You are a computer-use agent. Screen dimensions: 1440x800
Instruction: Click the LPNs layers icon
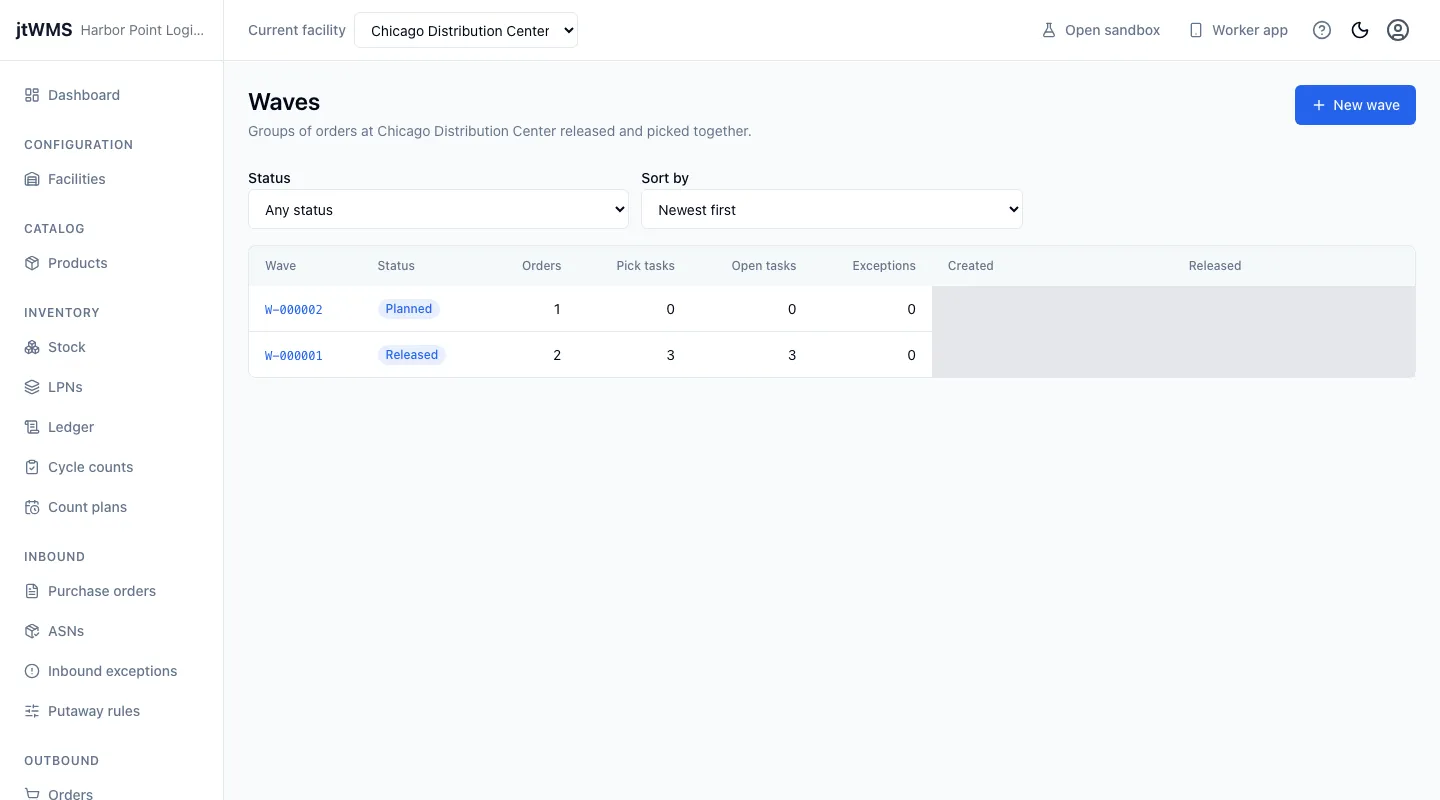tap(32, 387)
